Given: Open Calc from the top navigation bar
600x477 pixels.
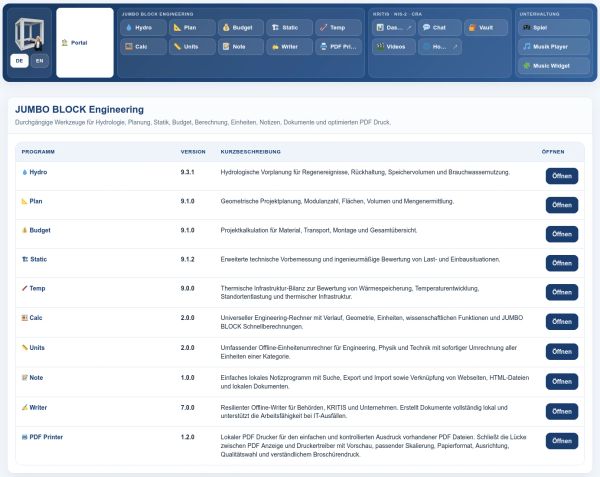Looking at the screenshot, I should click(x=143, y=47).
